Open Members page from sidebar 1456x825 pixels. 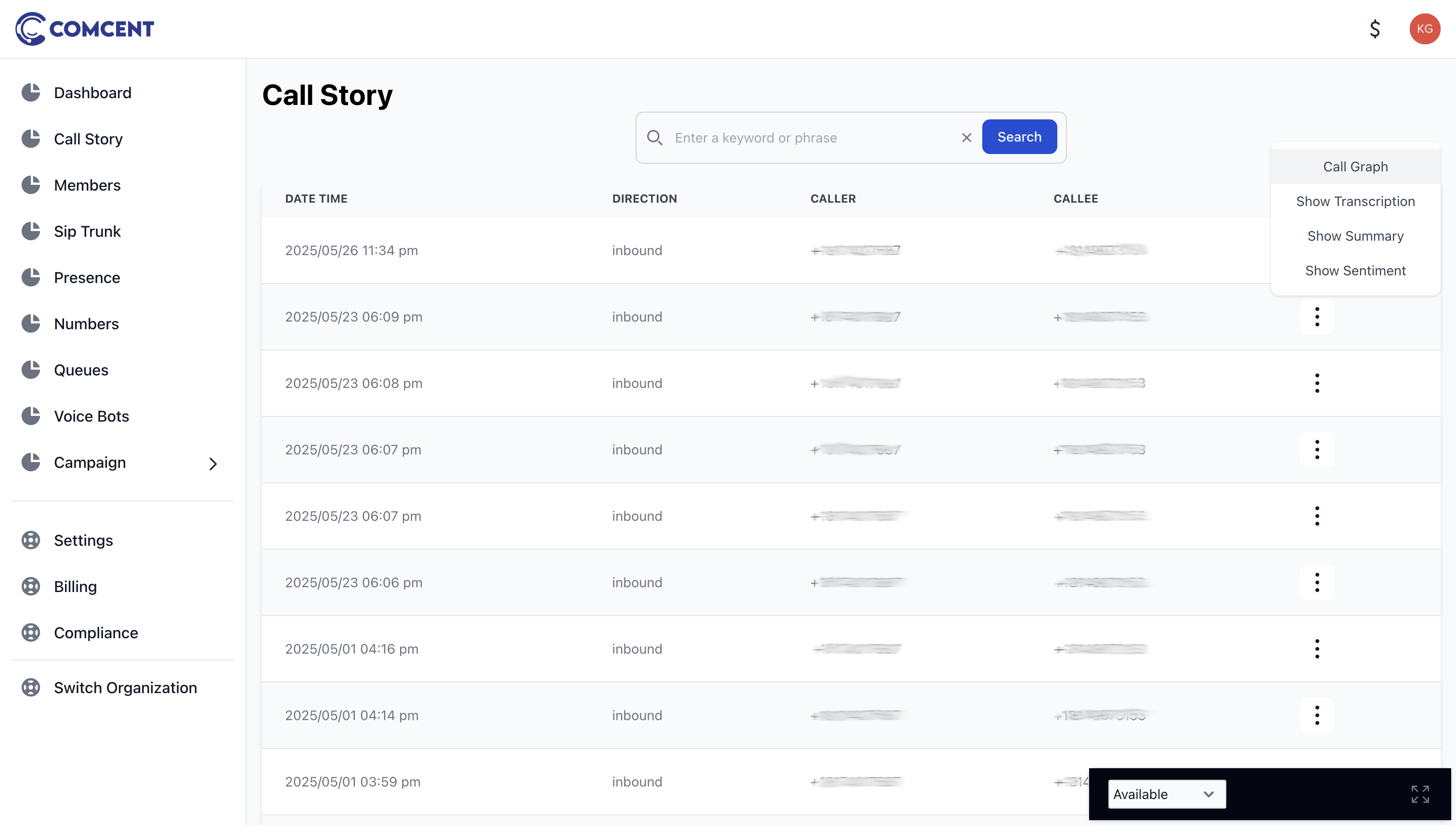click(x=87, y=185)
